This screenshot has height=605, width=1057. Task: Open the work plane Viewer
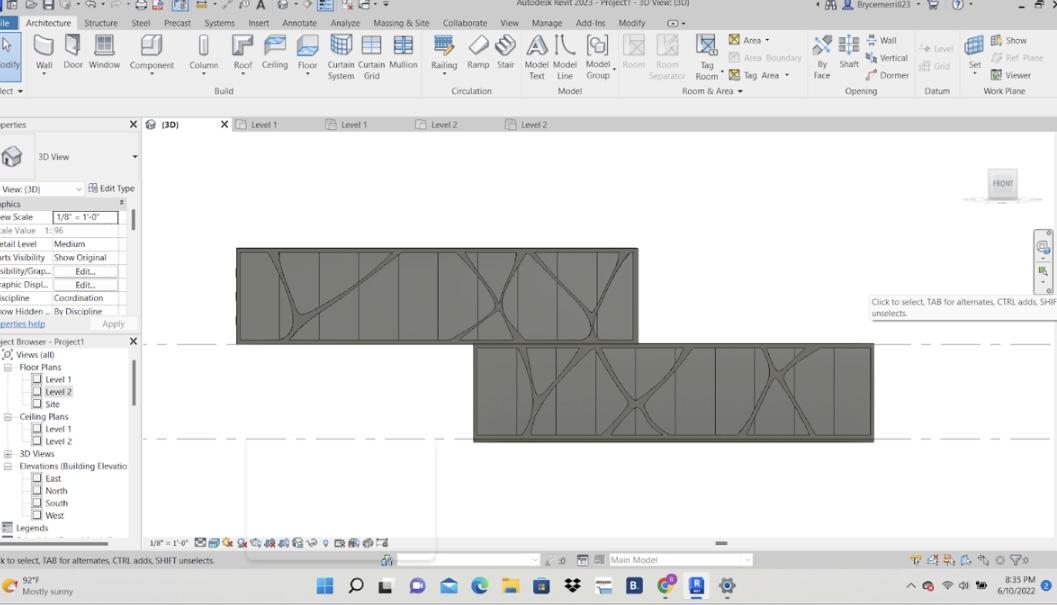tap(1010, 76)
